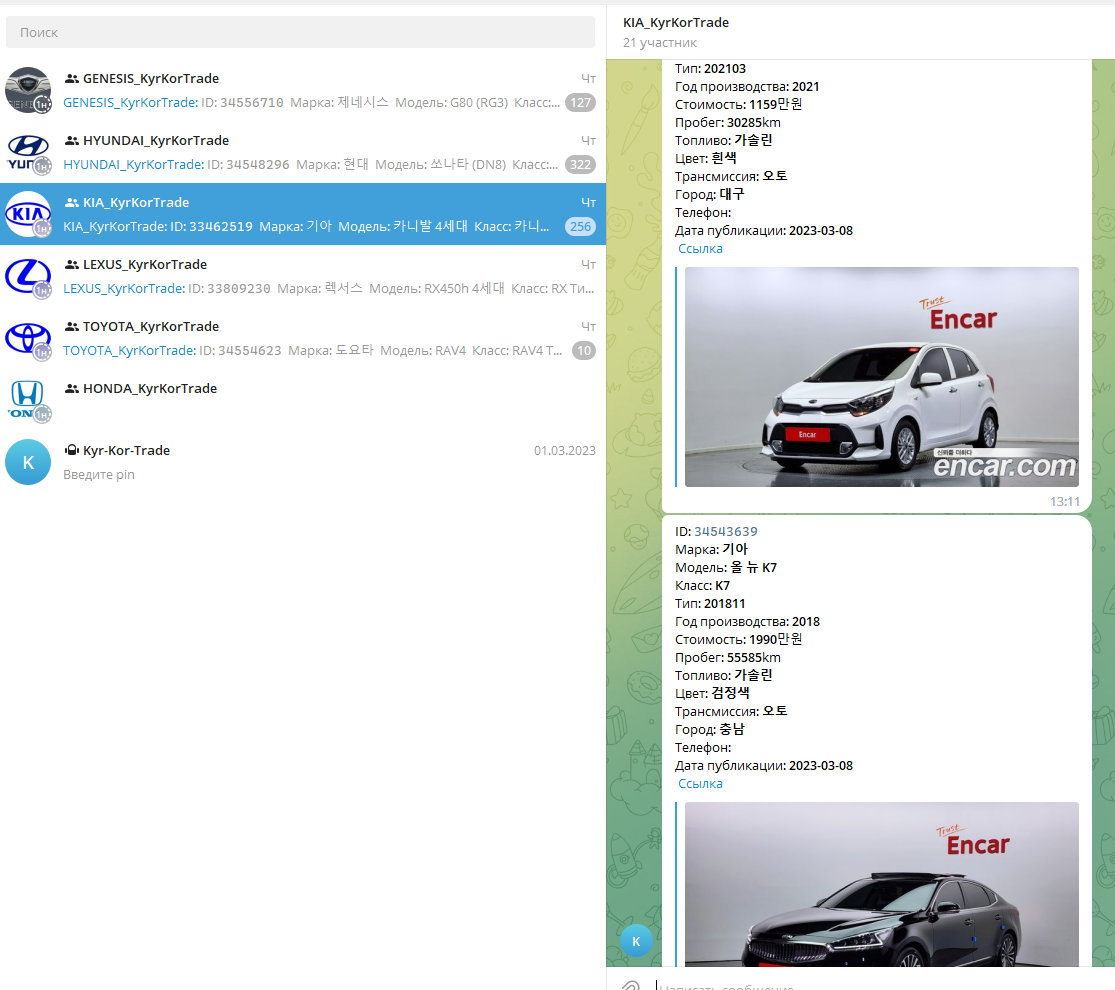Viewport: 1115px width, 990px height.
Task: Open the Ссылка link in the K7 listing
Action: (700, 783)
